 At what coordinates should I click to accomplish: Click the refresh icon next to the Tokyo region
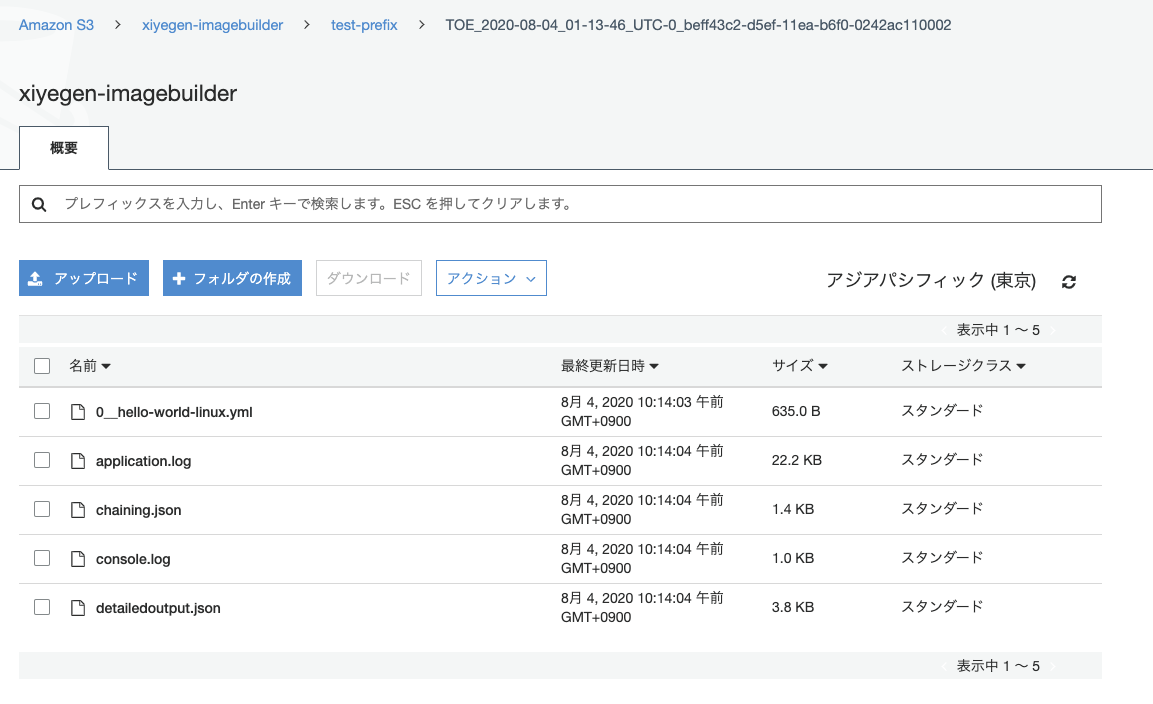point(1068,282)
